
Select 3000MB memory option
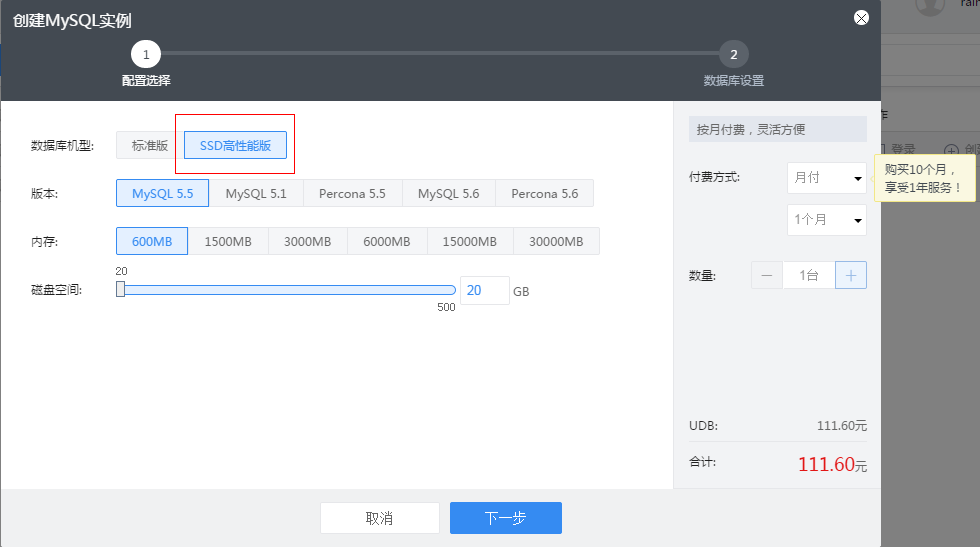point(308,241)
